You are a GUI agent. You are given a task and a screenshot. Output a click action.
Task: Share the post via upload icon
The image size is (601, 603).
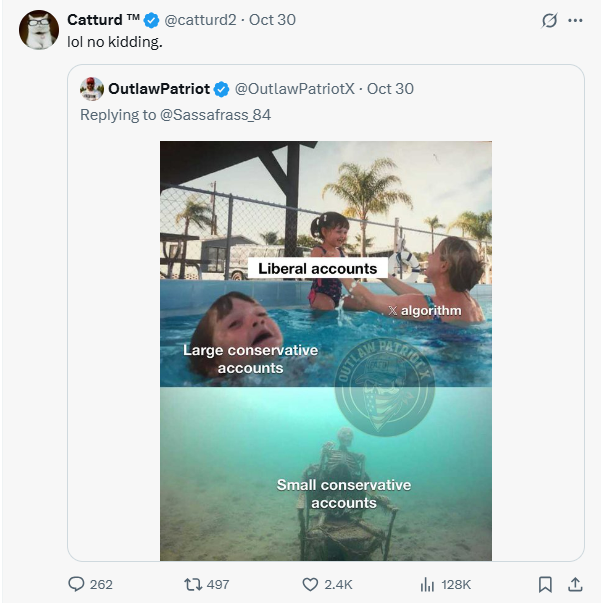(x=575, y=584)
